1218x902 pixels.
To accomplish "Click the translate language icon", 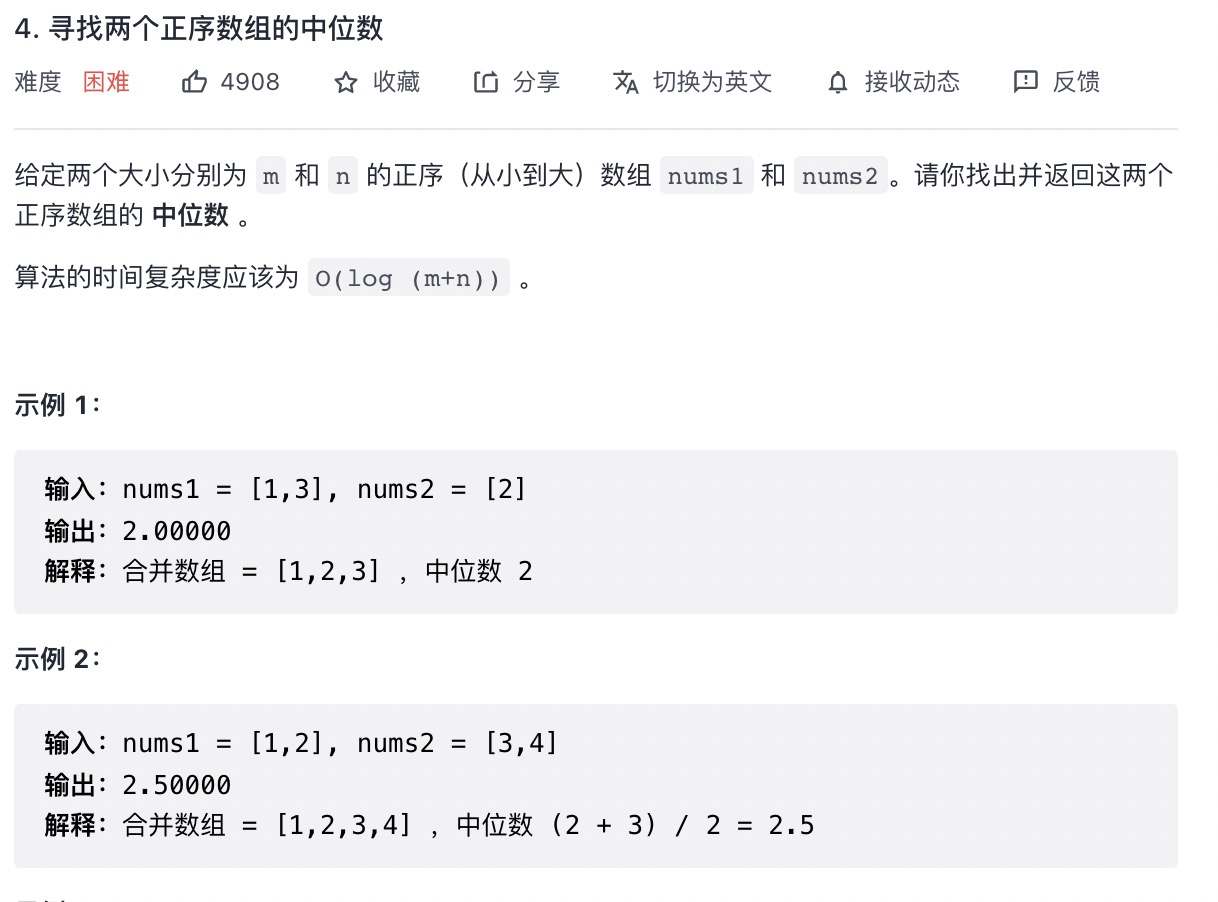I will click(626, 82).
